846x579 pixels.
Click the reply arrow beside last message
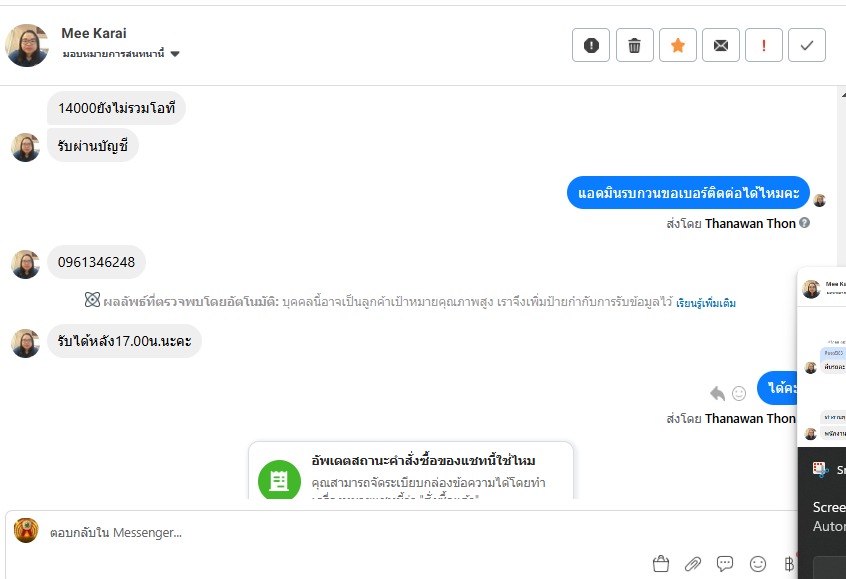(717, 393)
